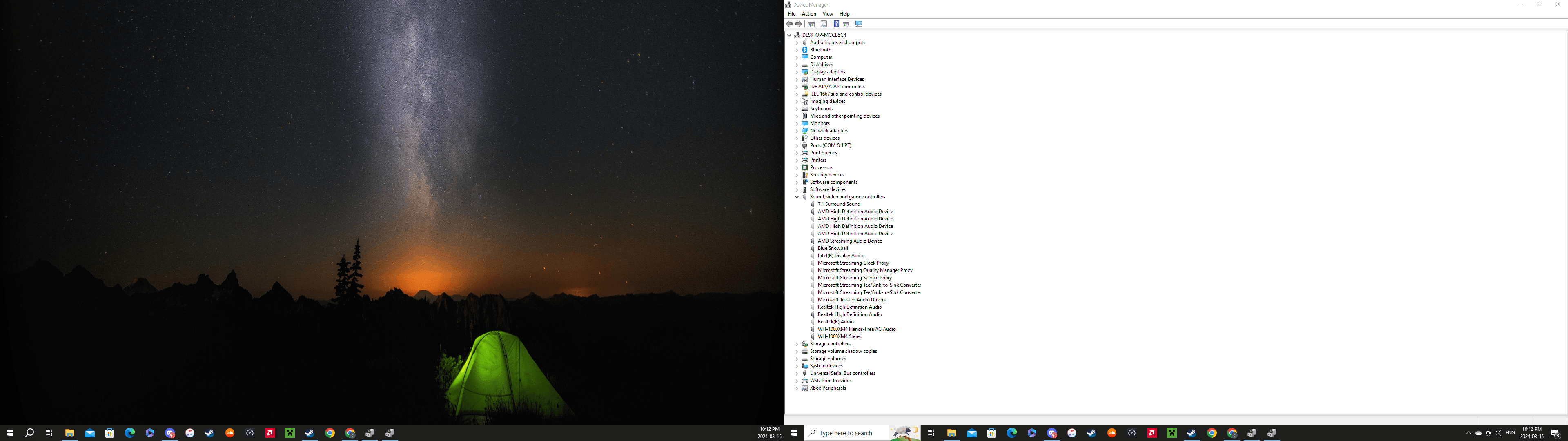The image size is (1568, 441).
Task: Collapse Sound, video and game controllers
Action: click(x=797, y=197)
